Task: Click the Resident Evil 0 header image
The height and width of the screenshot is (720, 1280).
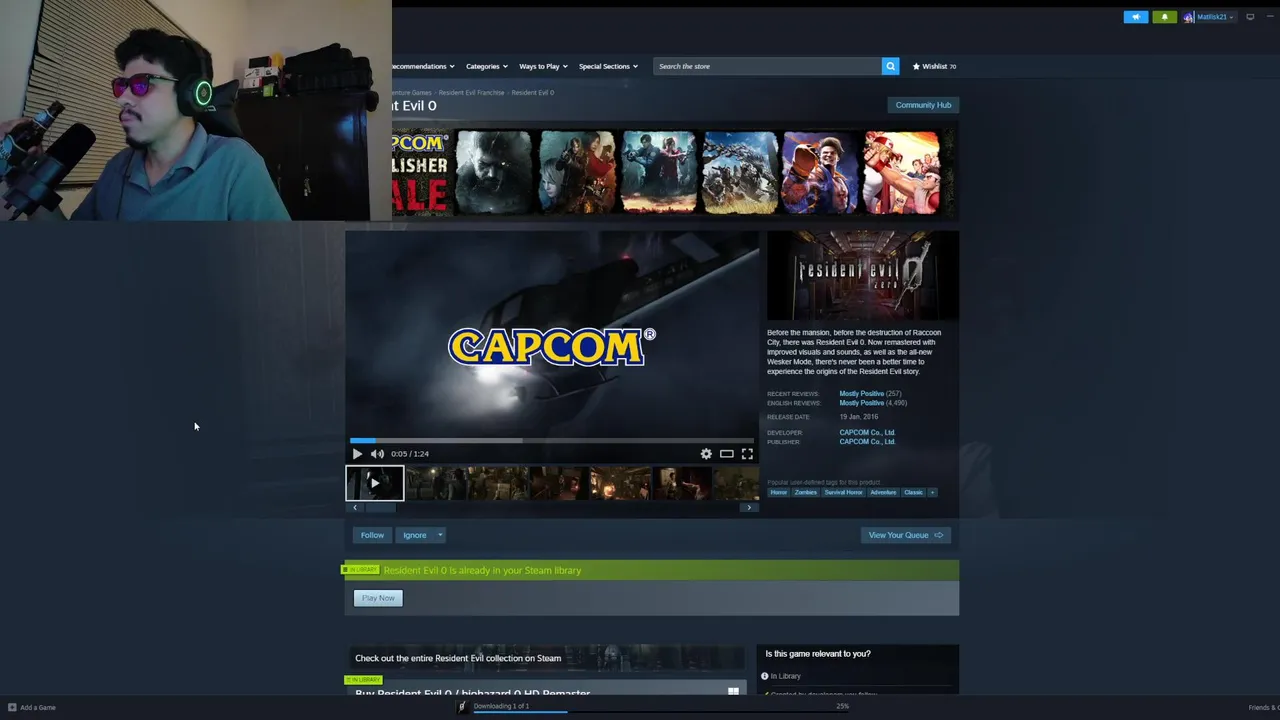Action: [863, 276]
